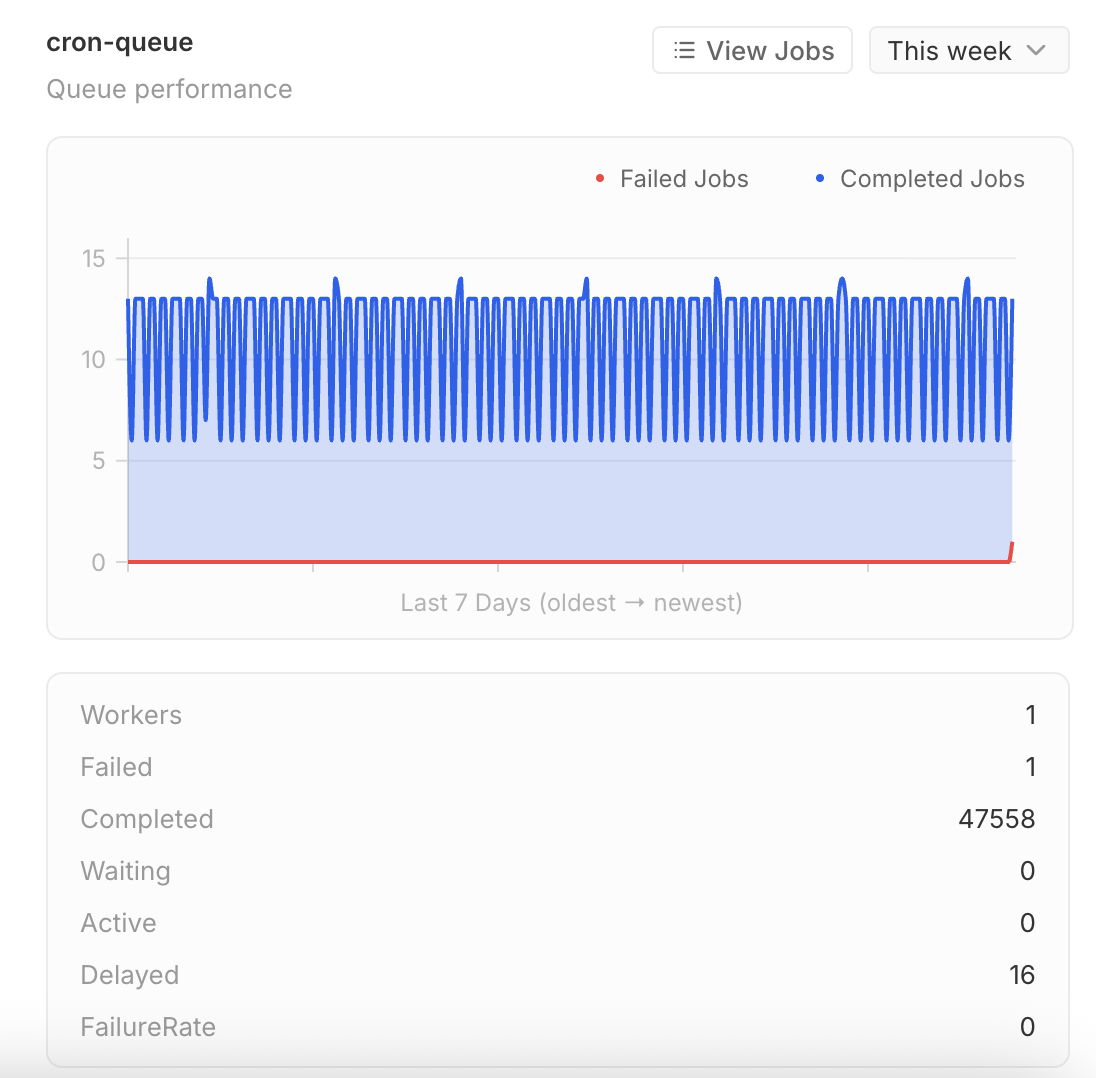Toggle the Failed Jobs series label
1096x1078 pixels.
pyautogui.click(x=684, y=179)
